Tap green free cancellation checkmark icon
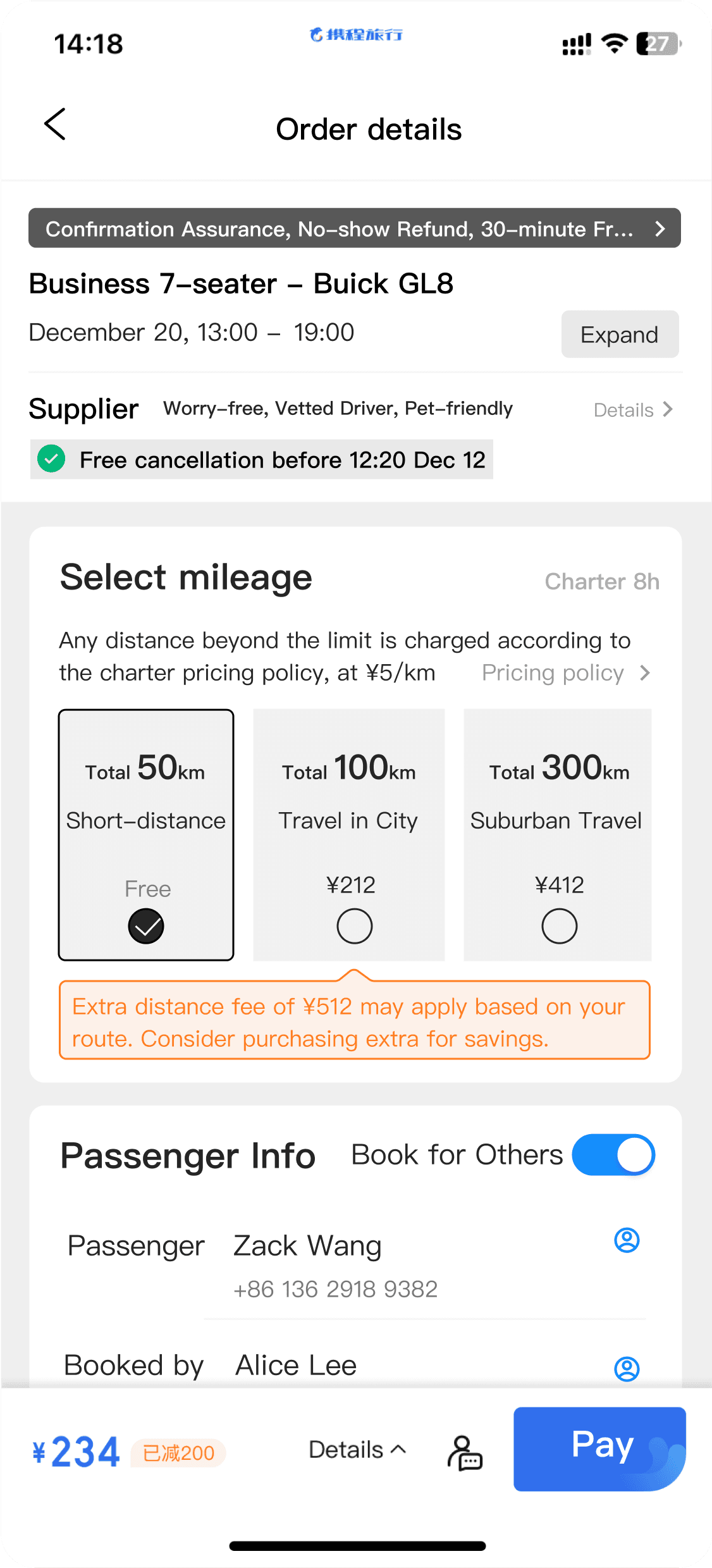Screen dimensions: 712x1568 click(52, 459)
